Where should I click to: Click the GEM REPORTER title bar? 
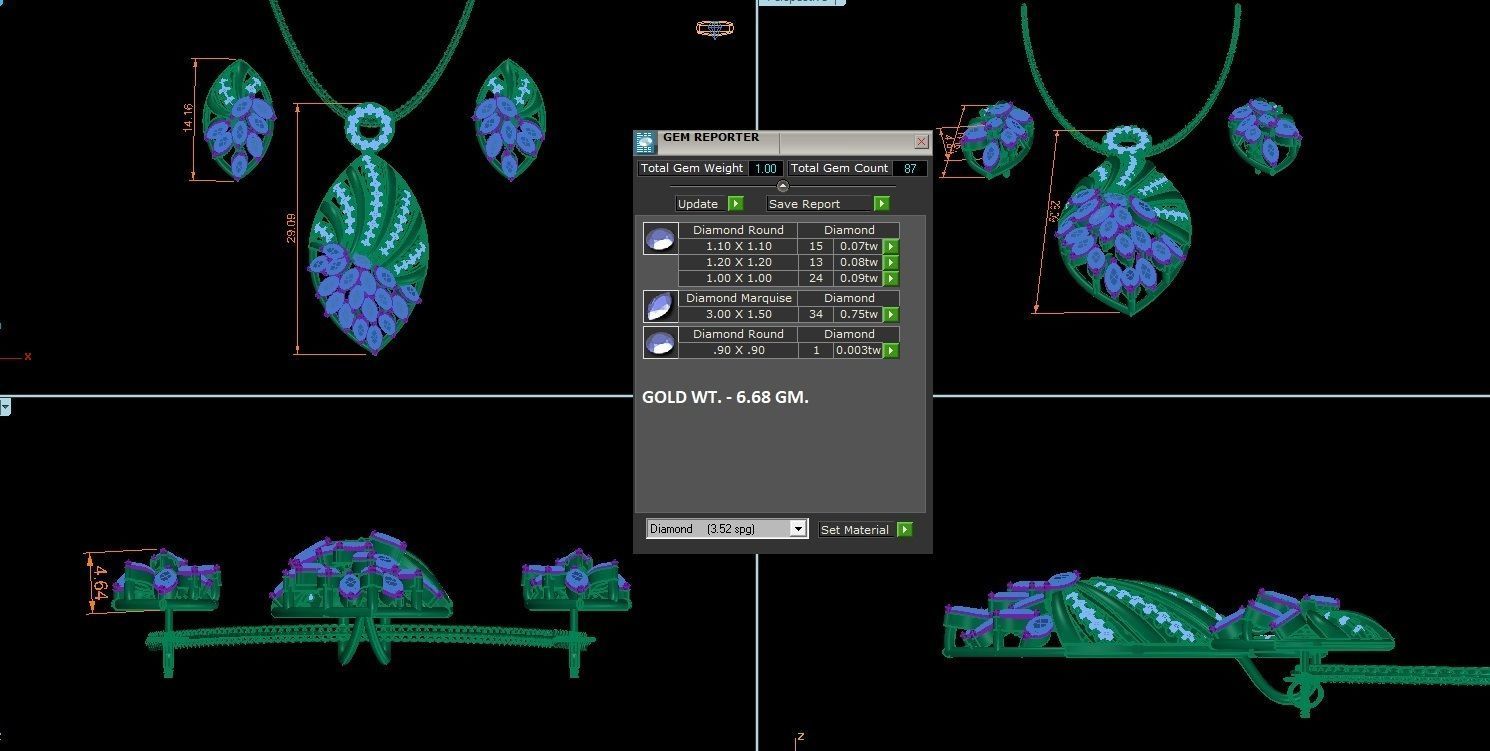click(x=783, y=142)
